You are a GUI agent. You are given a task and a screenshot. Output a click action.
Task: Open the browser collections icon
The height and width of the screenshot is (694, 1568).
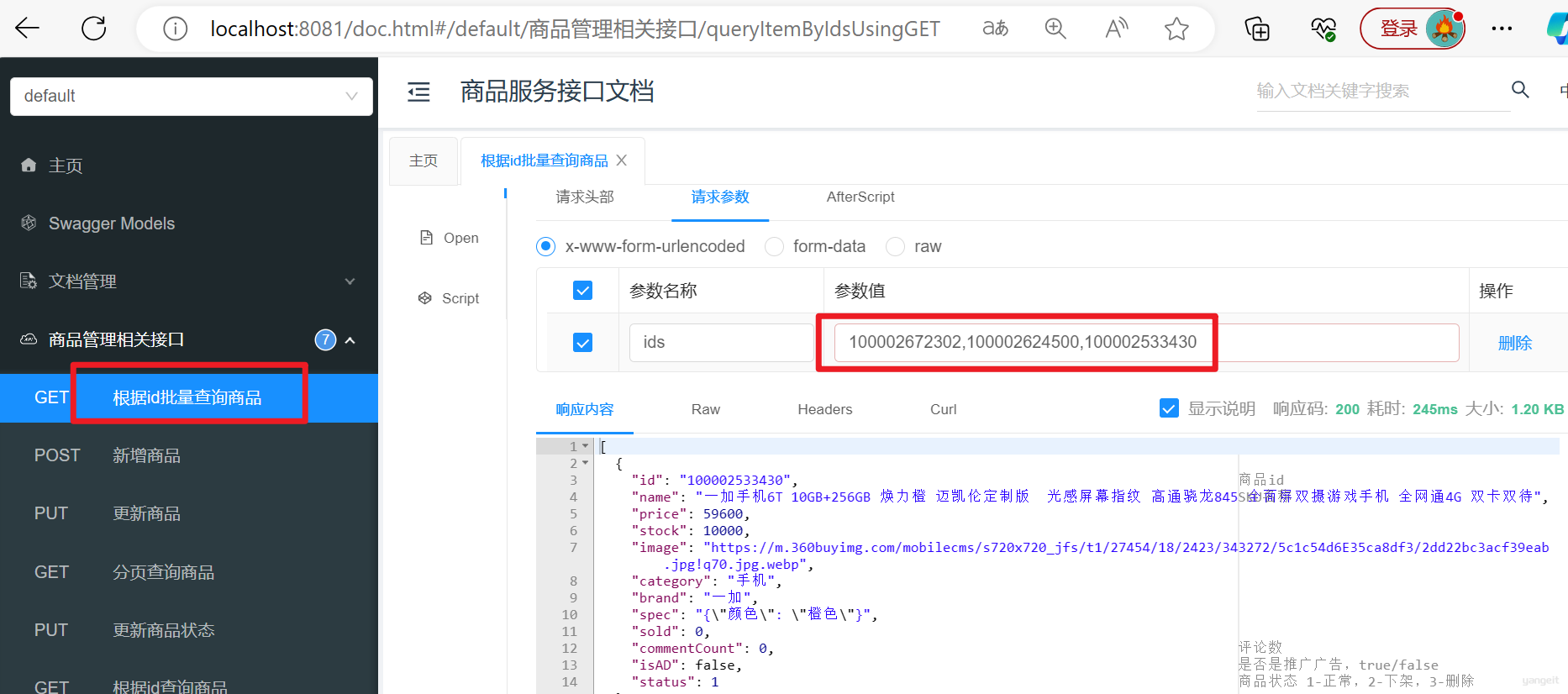point(1257,29)
